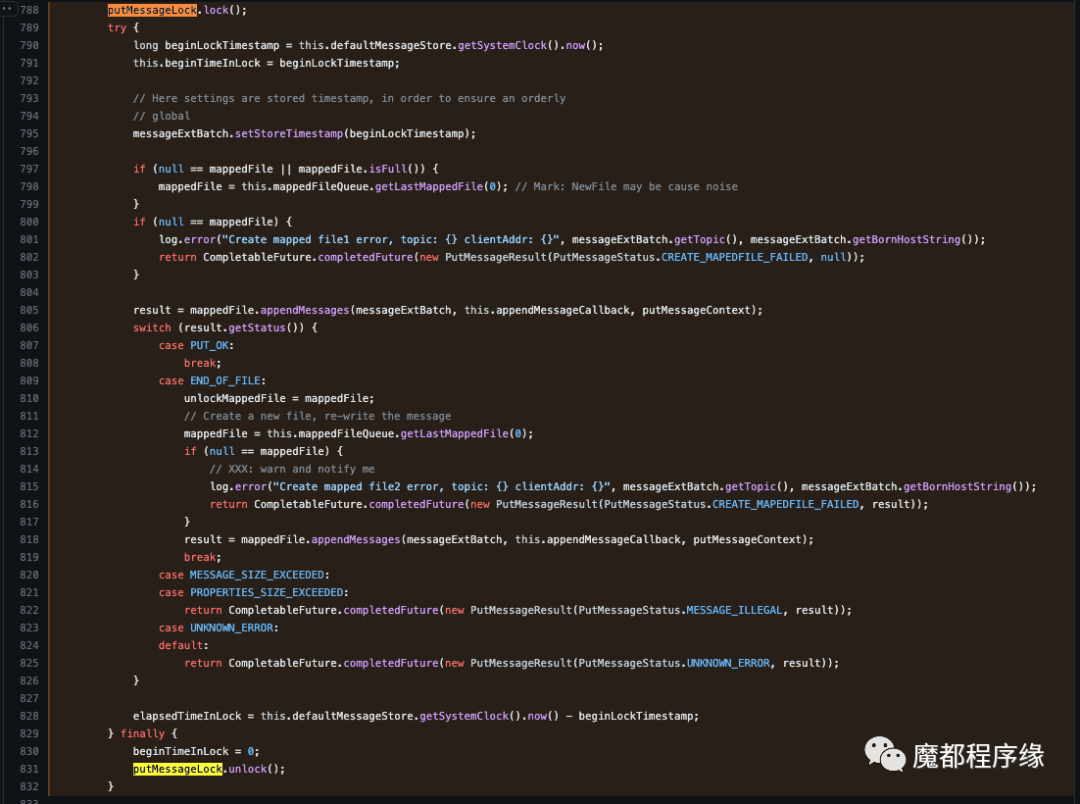Image resolution: width=1080 pixels, height=804 pixels.
Task: Click 'isFull' on line 797
Action: (388, 169)
